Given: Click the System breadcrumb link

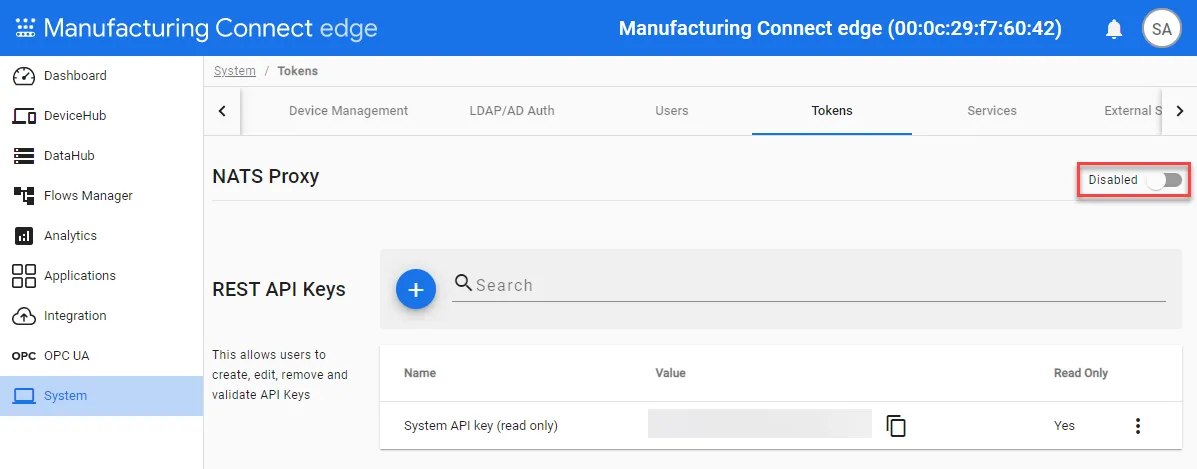Looking at the screenshot, I should point(234,71).
